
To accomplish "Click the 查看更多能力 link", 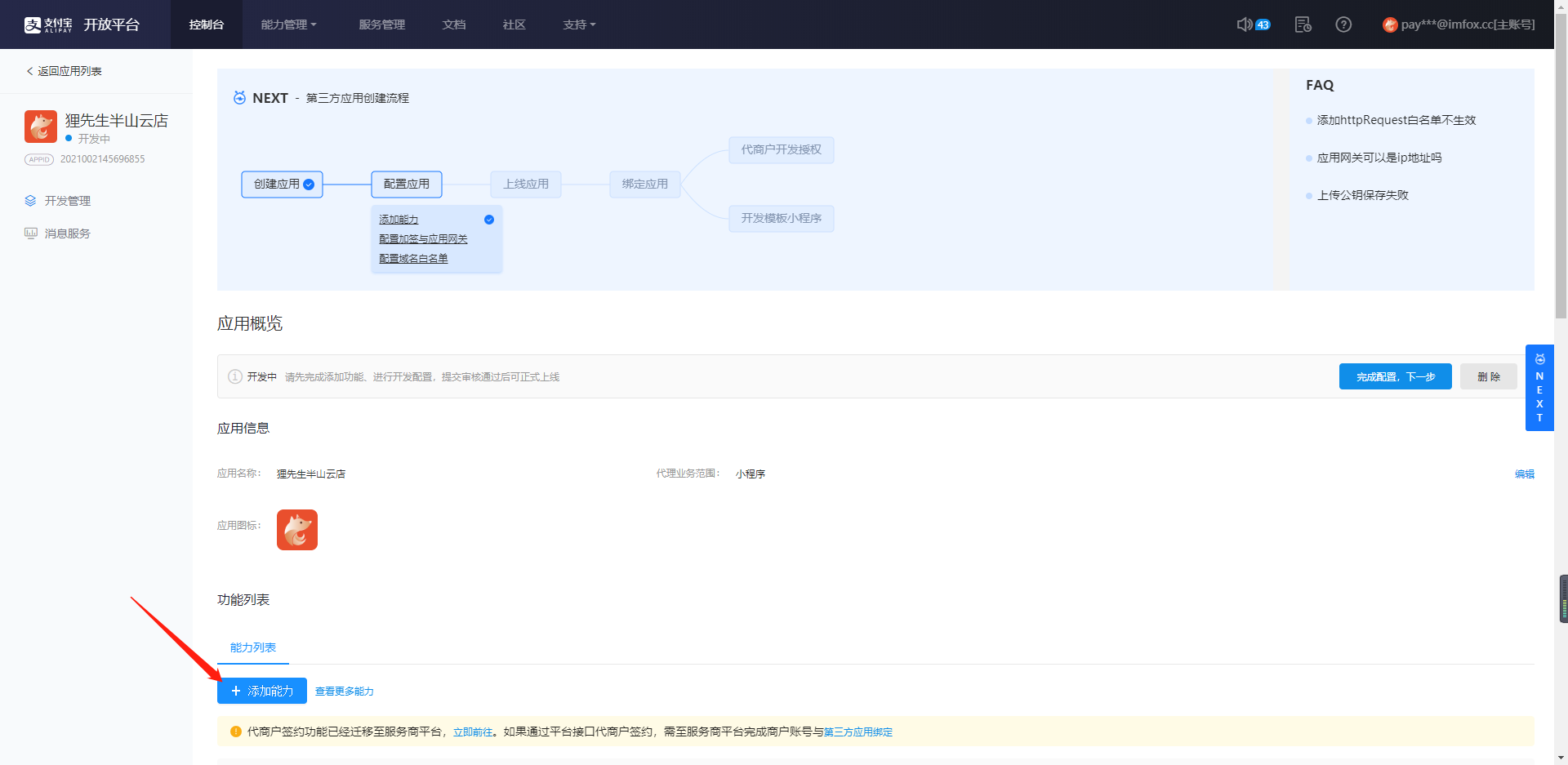I will coord(345,692).
